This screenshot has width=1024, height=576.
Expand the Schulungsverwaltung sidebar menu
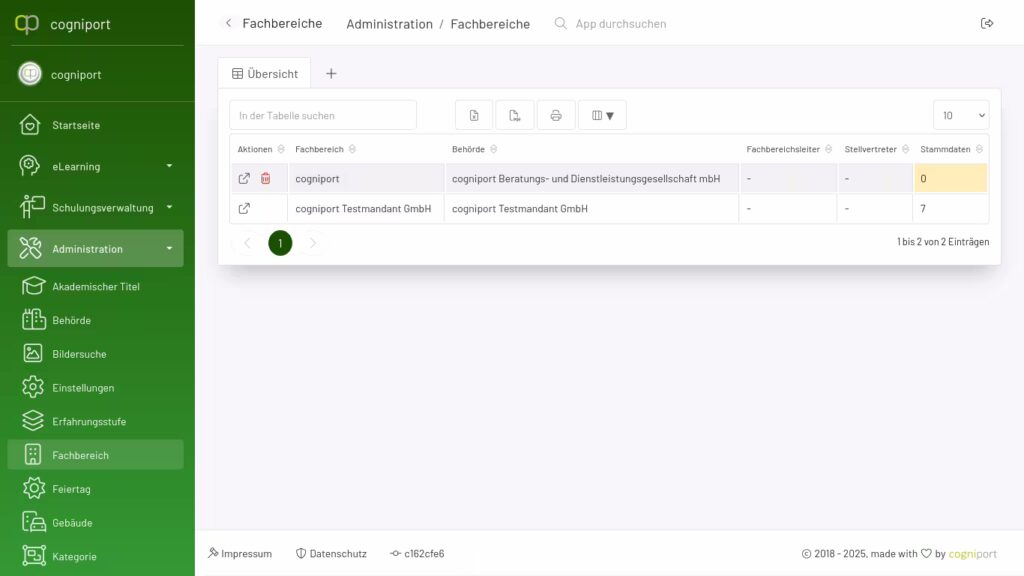pyautogui.click(x=95, y=208)
